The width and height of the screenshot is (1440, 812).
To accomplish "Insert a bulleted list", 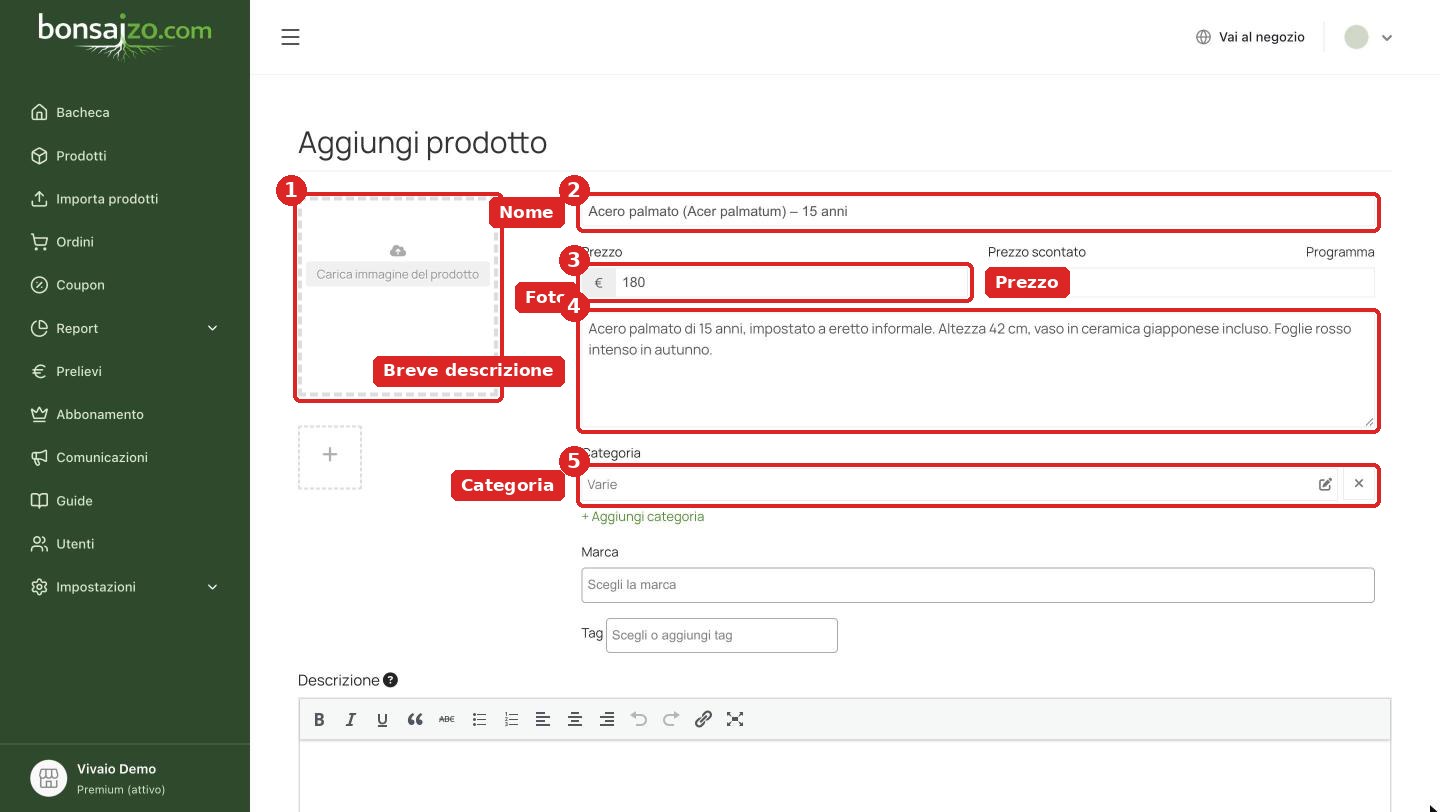I will (479, 719).
